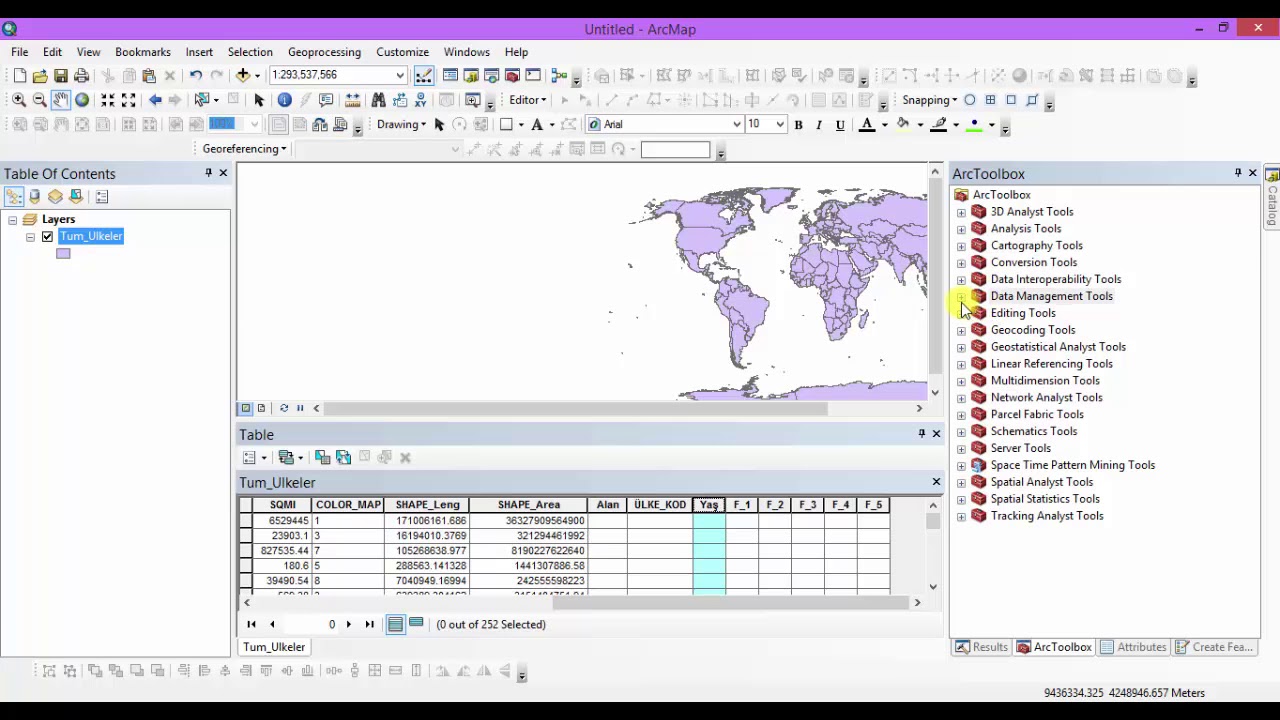Click Related Tables icon in Table window
Screen dimensions: 1280x720
(x=287, y=457)
